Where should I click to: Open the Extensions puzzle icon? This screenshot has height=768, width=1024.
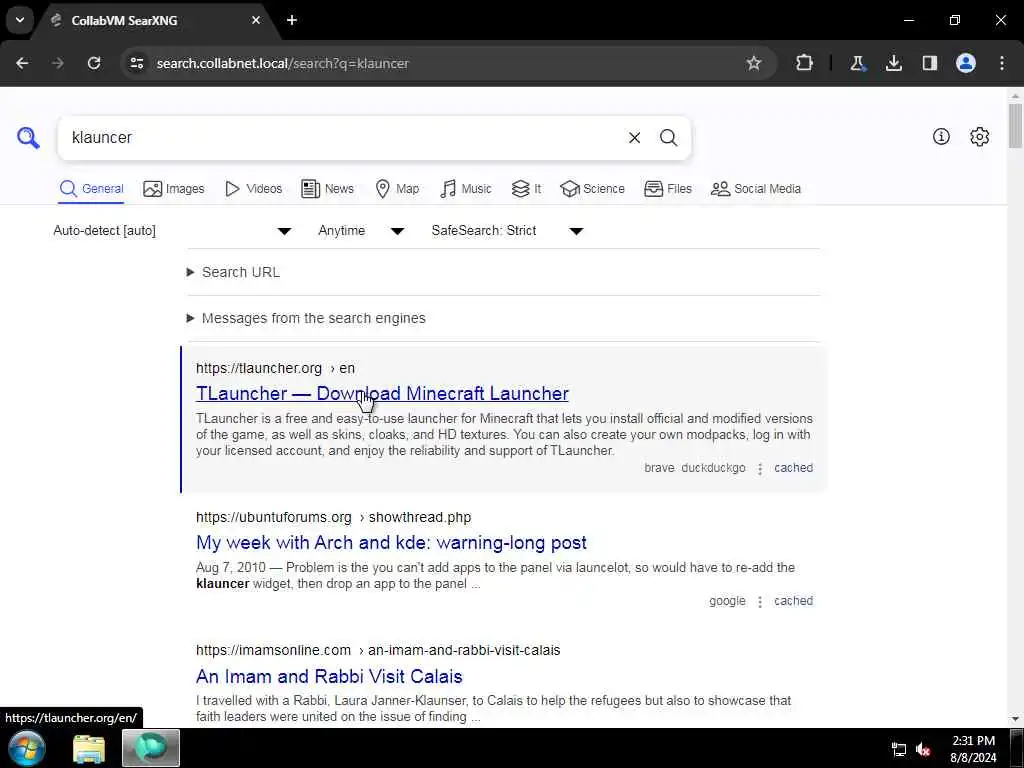tap(805, 63)
